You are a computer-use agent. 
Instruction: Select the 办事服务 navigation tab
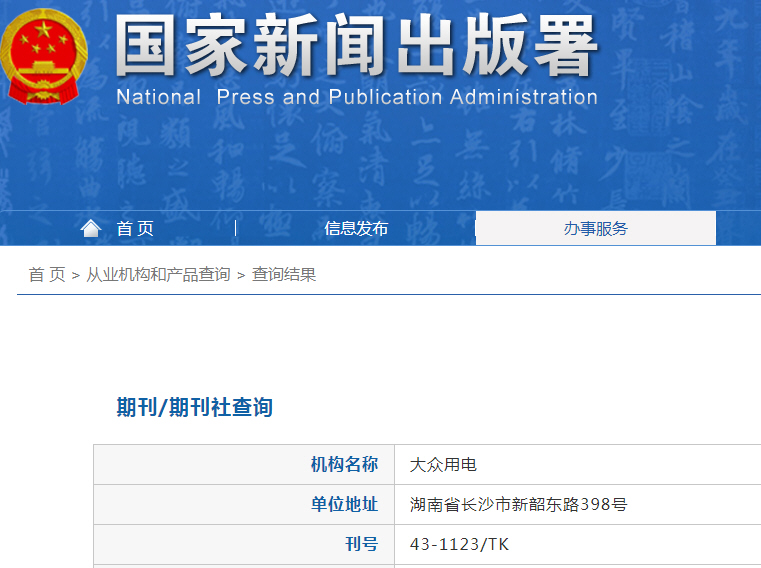click(596, 228)
